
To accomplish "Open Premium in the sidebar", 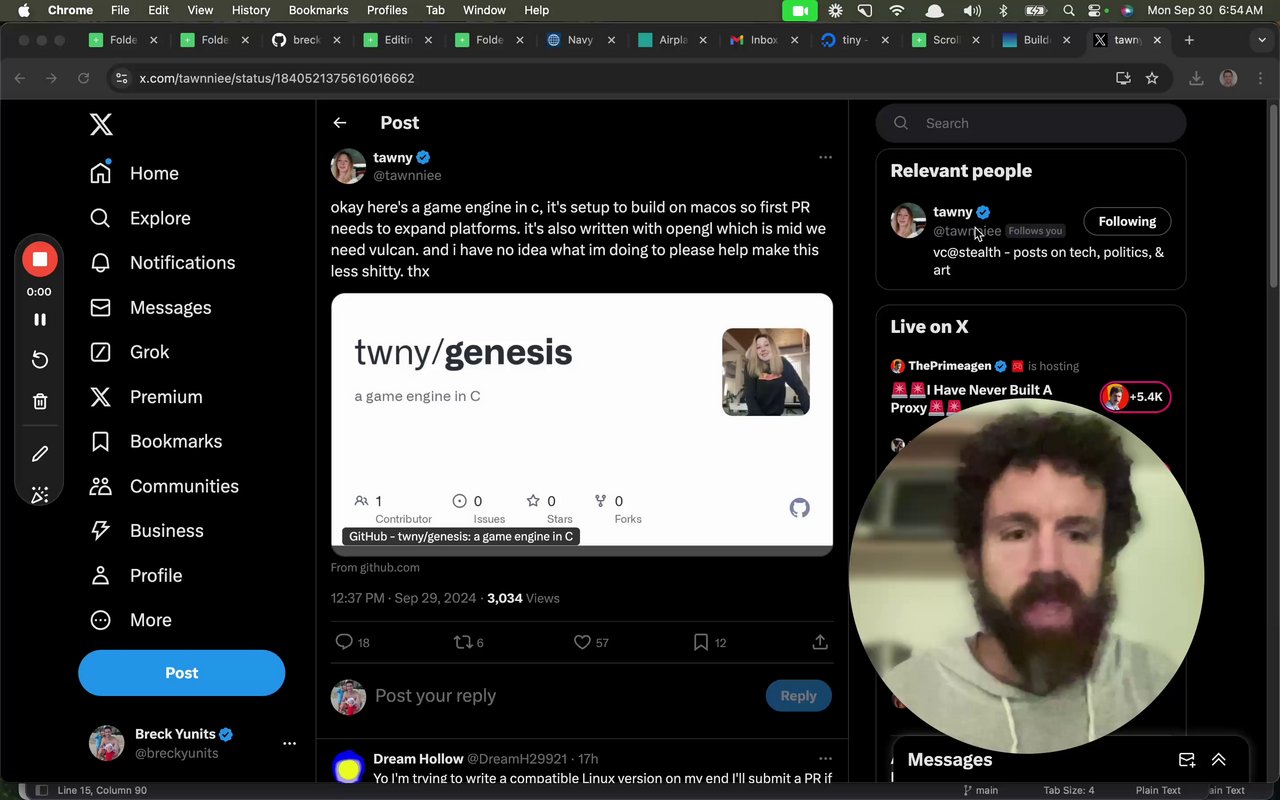I will pos(146,397).
